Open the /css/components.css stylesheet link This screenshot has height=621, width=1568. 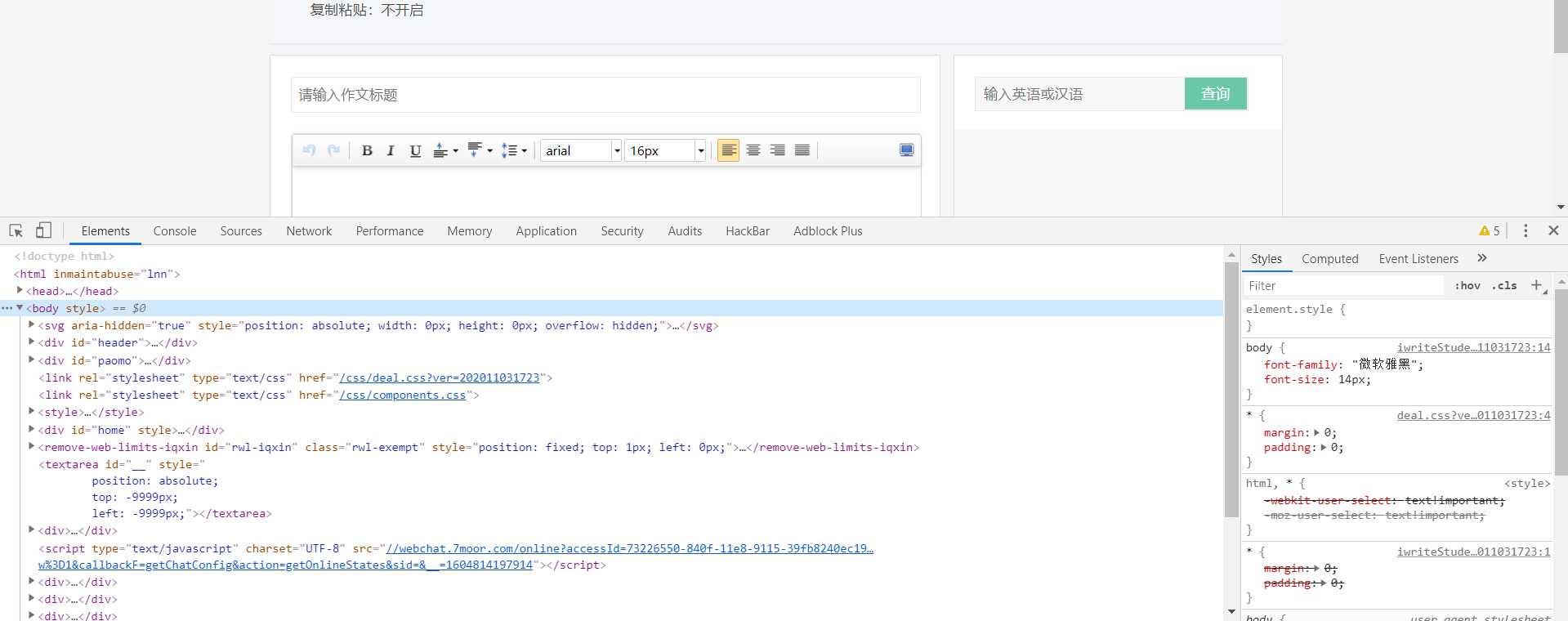[x=403, y=395]
